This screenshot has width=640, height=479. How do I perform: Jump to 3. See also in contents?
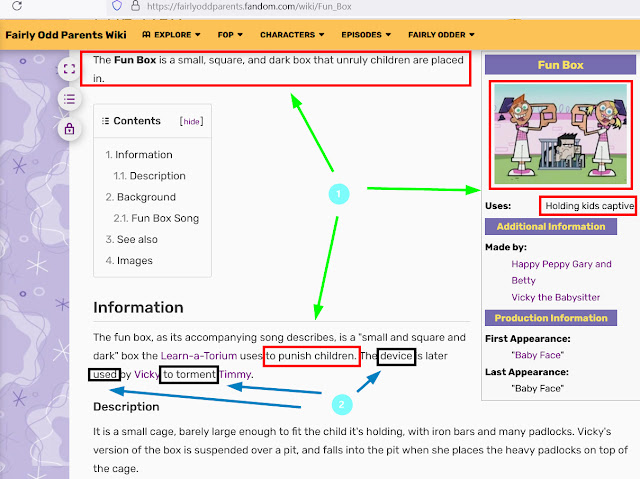point(131,240)
